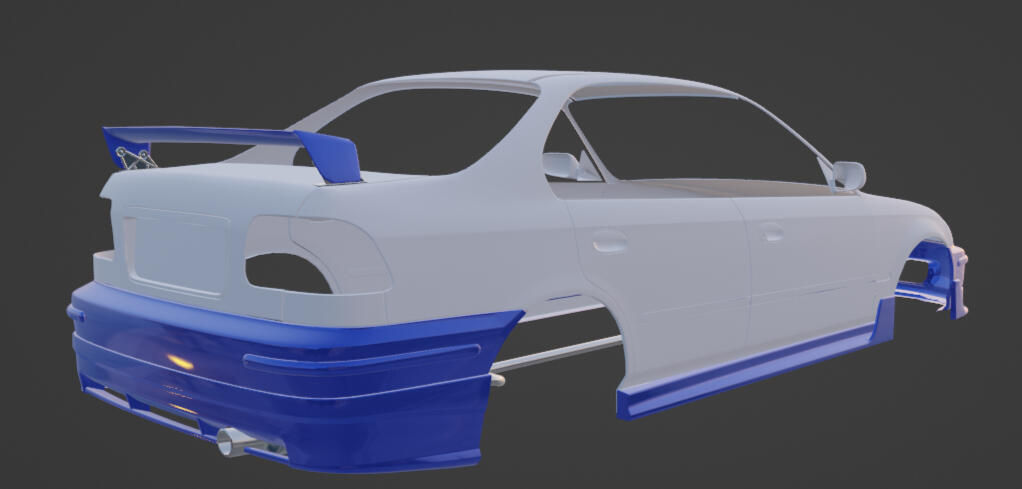Click the spoiler's left mounting bracket
This screenshot has width=1022, height=489.
click(x=133, y=157)
